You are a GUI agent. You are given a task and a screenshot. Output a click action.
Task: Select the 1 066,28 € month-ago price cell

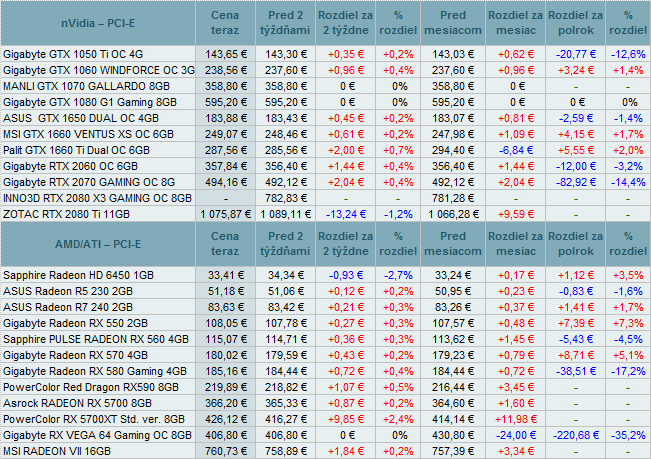453,214
